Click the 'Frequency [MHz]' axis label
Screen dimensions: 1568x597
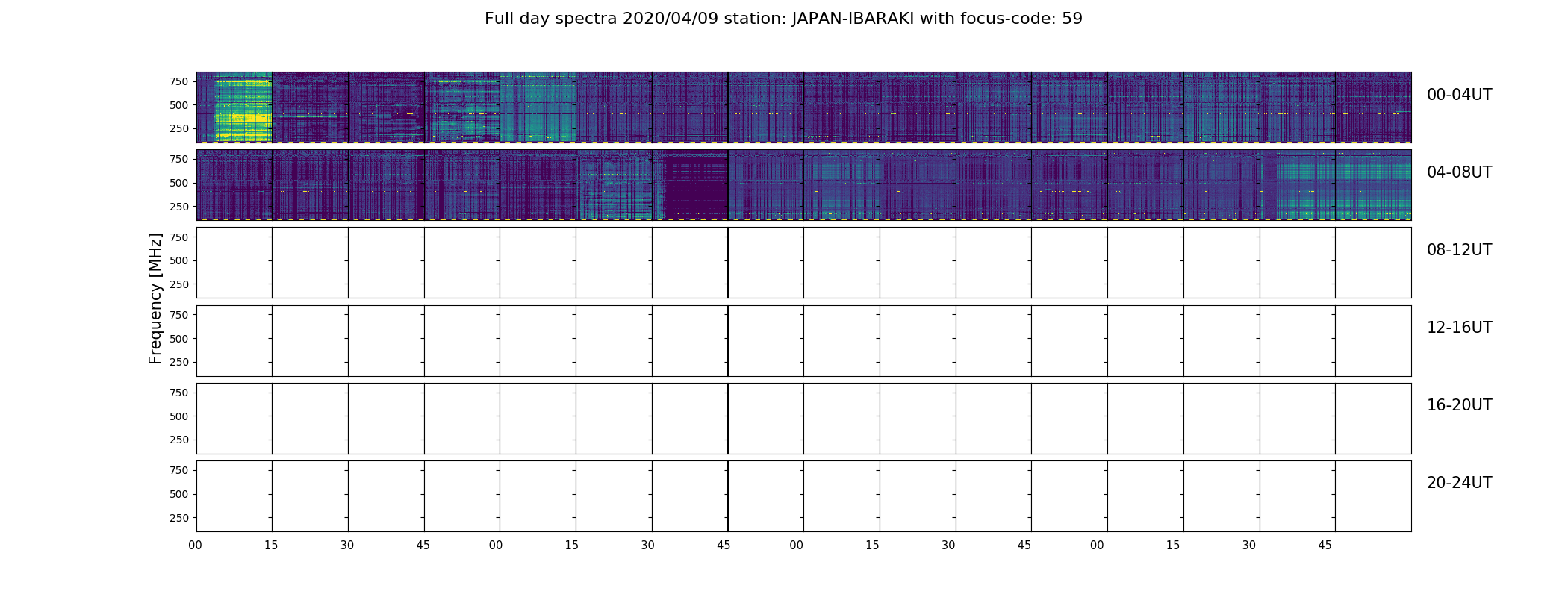click(x=155, y=298)
